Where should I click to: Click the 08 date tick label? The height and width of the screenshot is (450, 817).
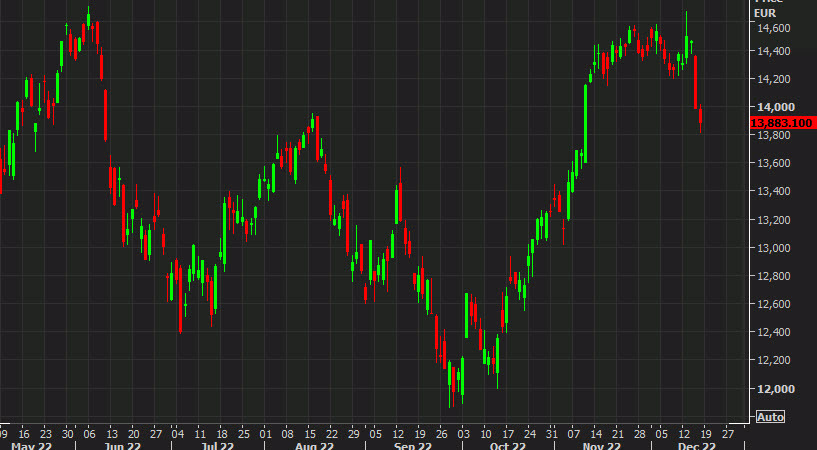click(x=288, y=434)
